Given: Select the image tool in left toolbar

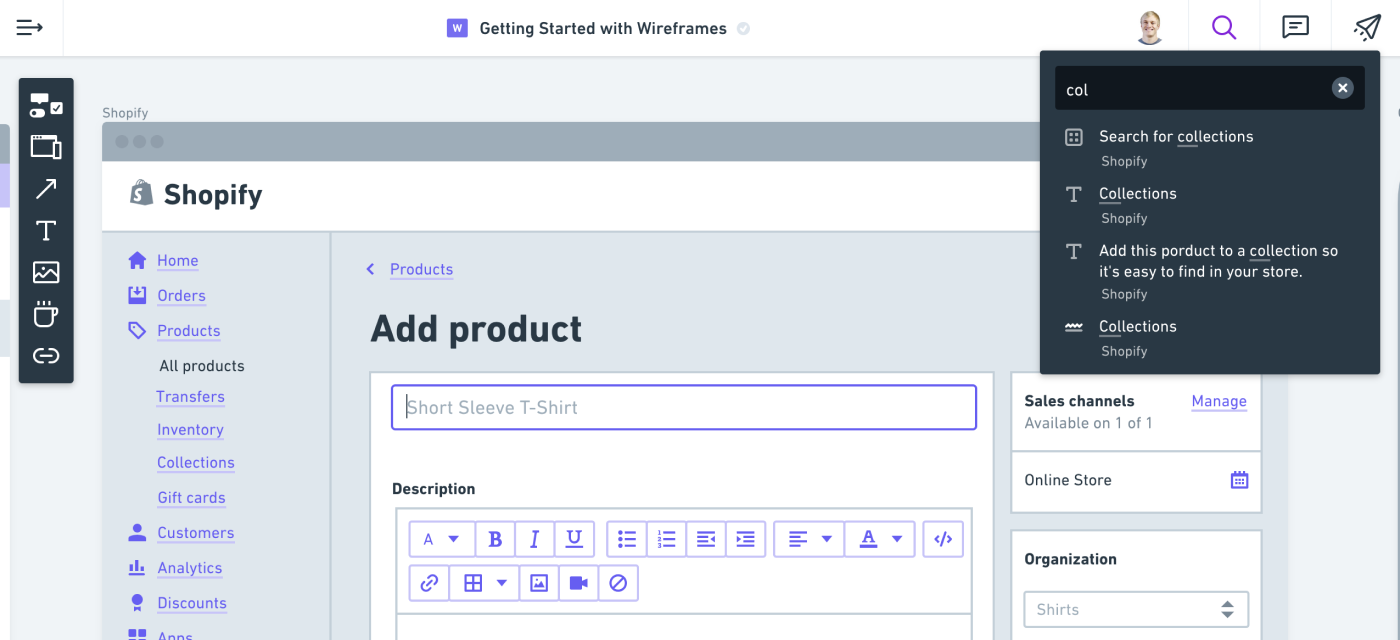Looking at the screenshot, I should coord(46,272).
